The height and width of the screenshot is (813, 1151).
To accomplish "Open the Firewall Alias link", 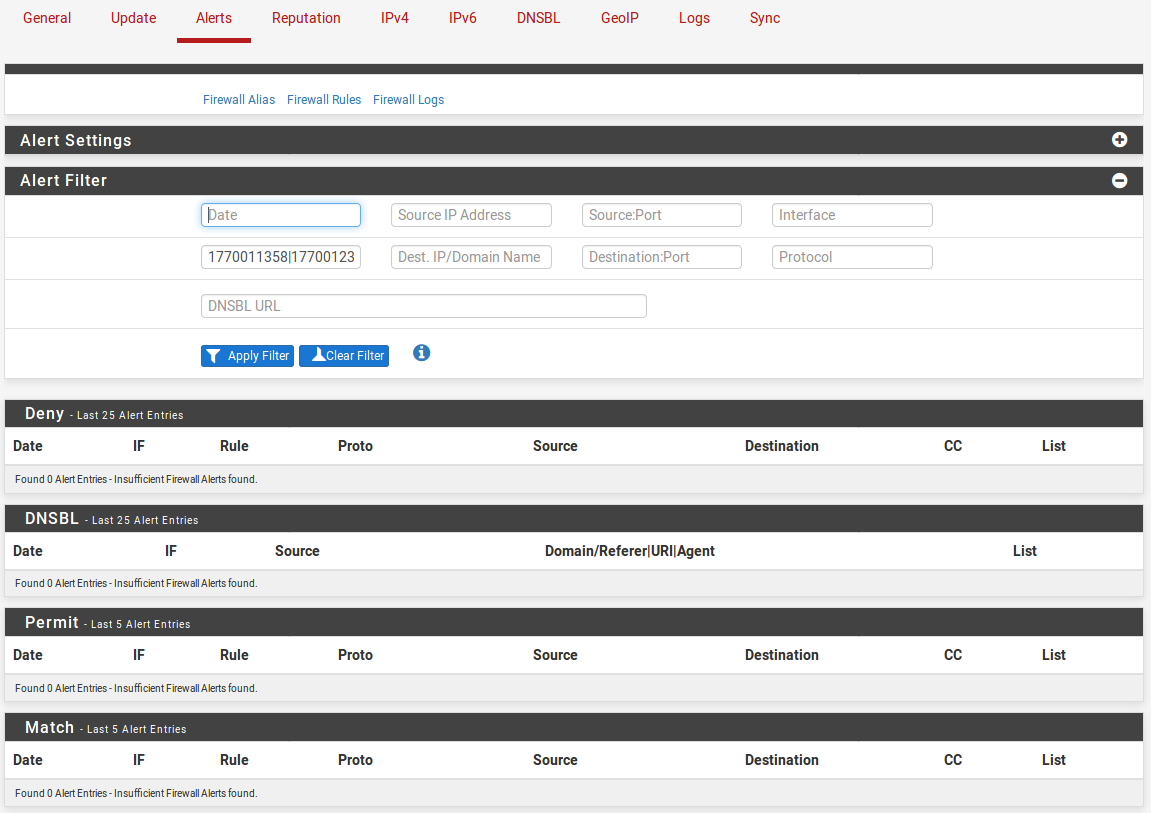I will (239, 100).
